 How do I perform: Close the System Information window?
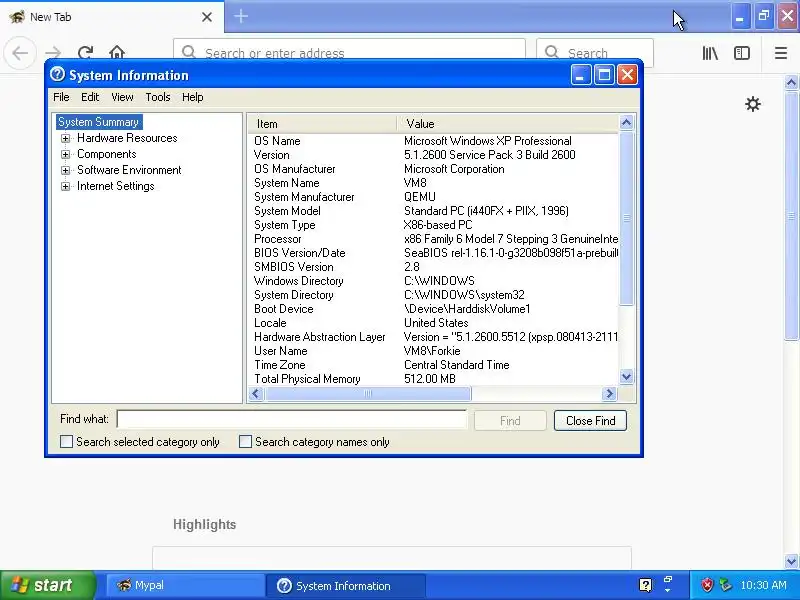pyautogui.click(x=627, y=75)
